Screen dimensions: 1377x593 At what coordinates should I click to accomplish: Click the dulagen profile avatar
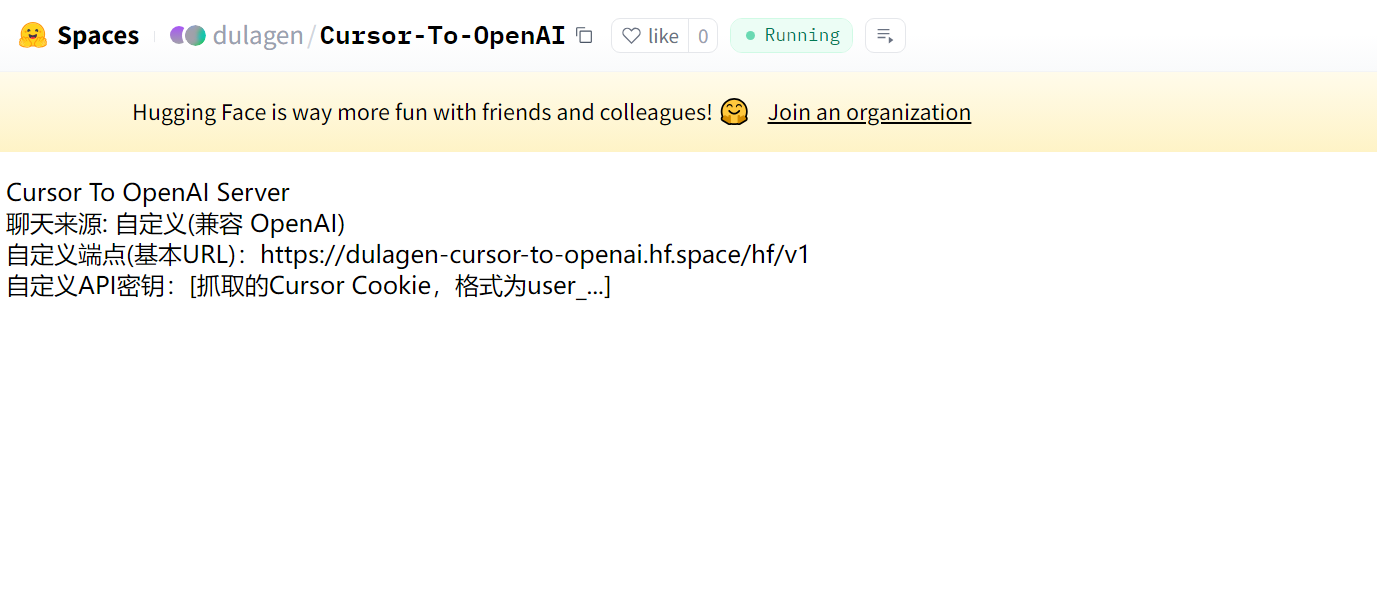(188, 36)
